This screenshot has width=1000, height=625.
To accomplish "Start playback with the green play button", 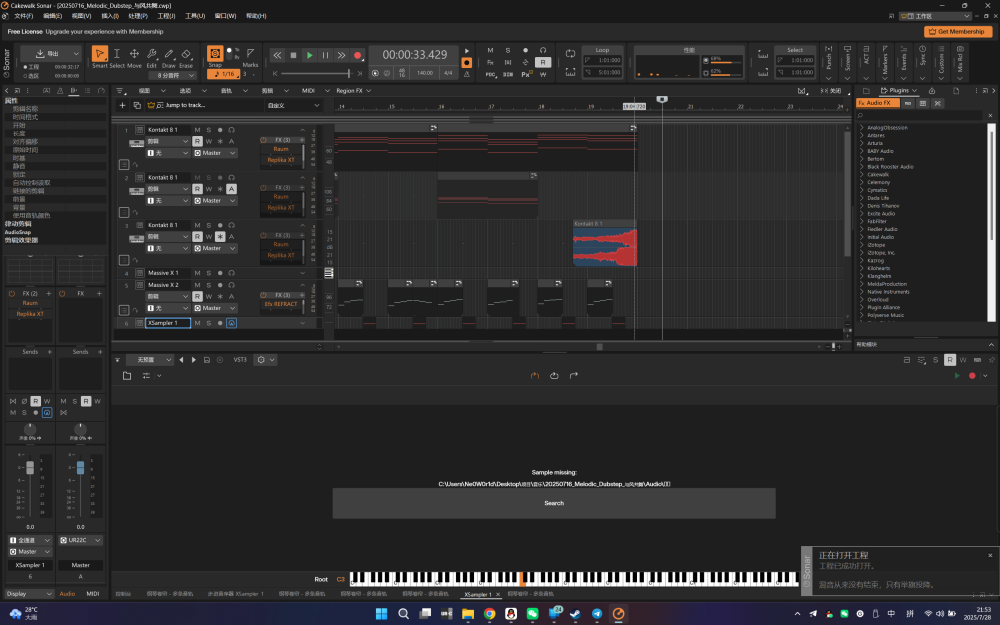I will pyautogui.click(x=309, y=55).
